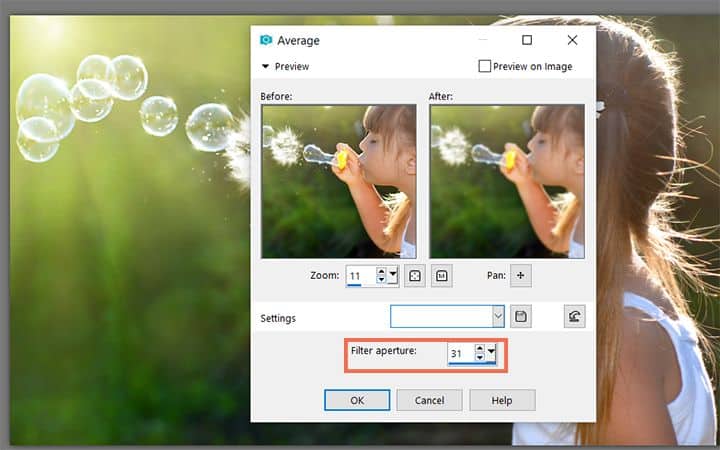Image resolution: width=720 pixels, height=450 pixels.
Task: Click the zoom 1:1 view icon
Action: pyautogui.click(x=442, y=276)
